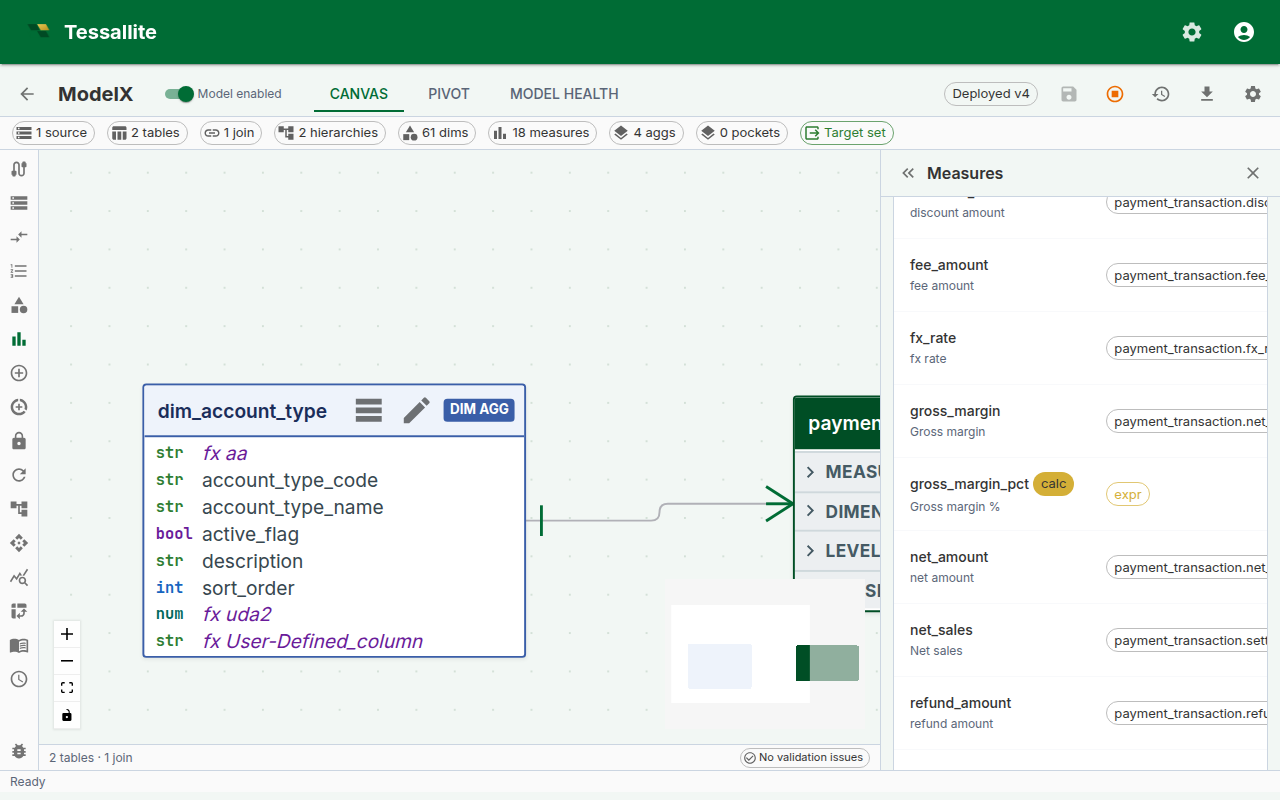This screenshot has height=800, width=1280.
Task: Open the numbered list sidebar icon
Action: (18, 271)
